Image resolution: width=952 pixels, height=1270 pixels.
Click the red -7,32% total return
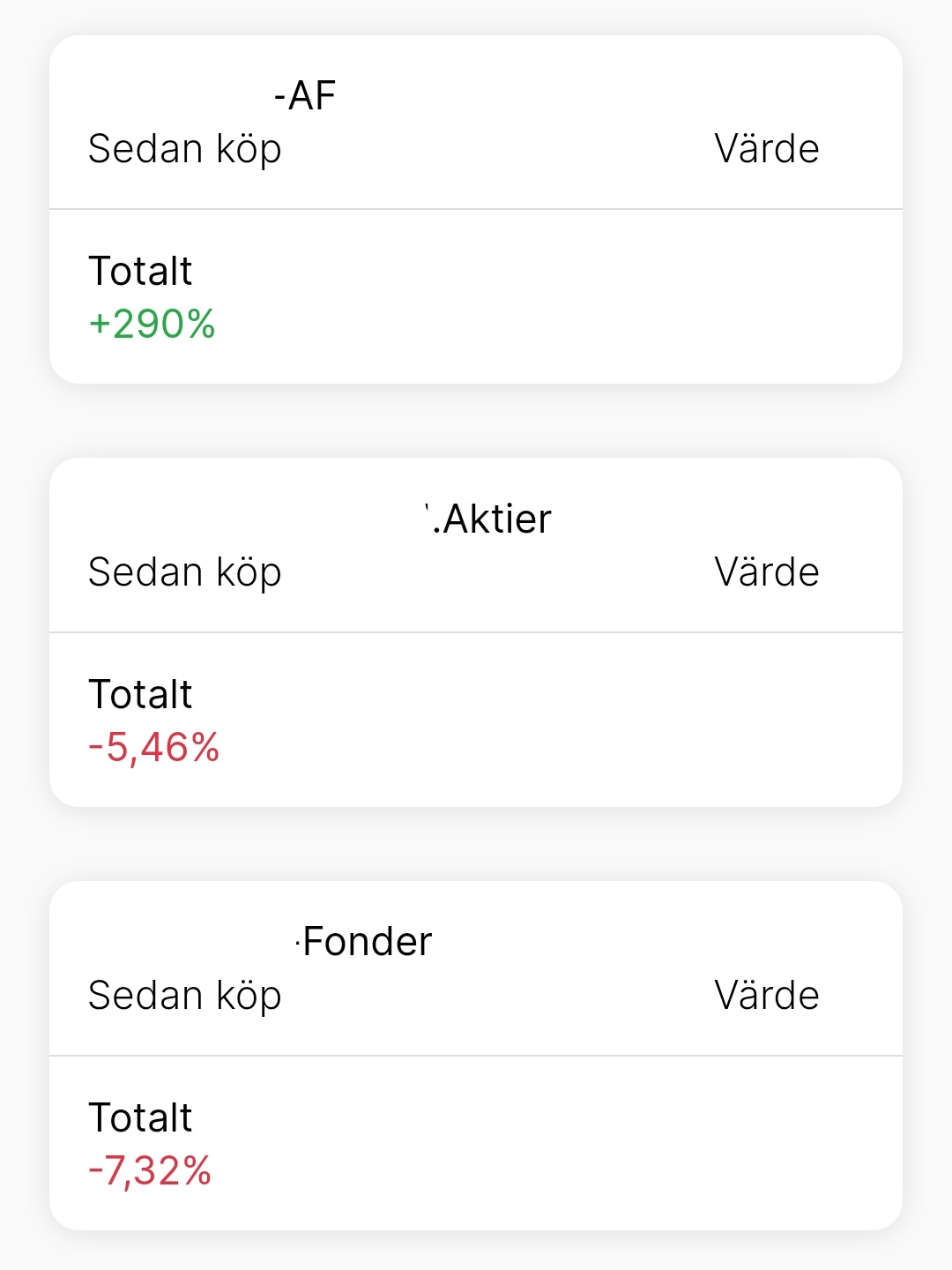tap(150, 1171)
